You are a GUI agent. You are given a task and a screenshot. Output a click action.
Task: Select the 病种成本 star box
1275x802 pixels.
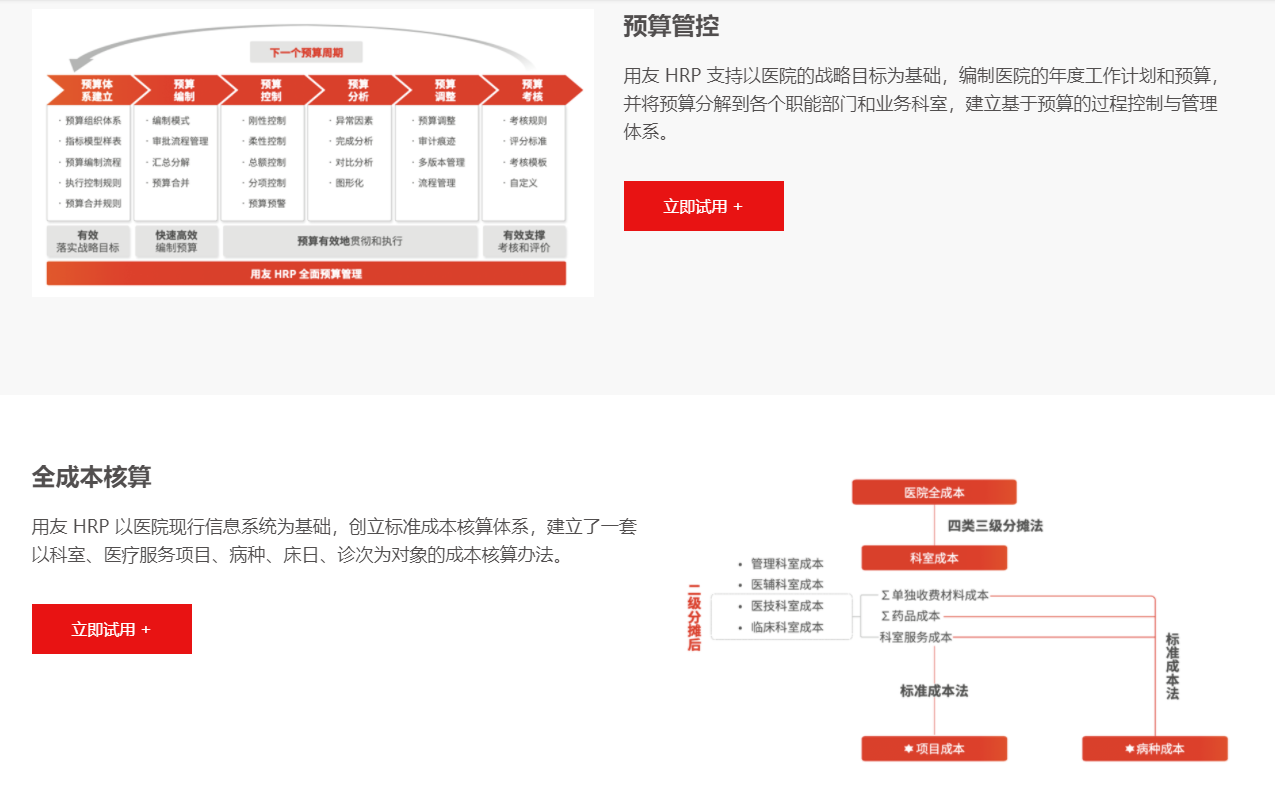click(1154, 749)
